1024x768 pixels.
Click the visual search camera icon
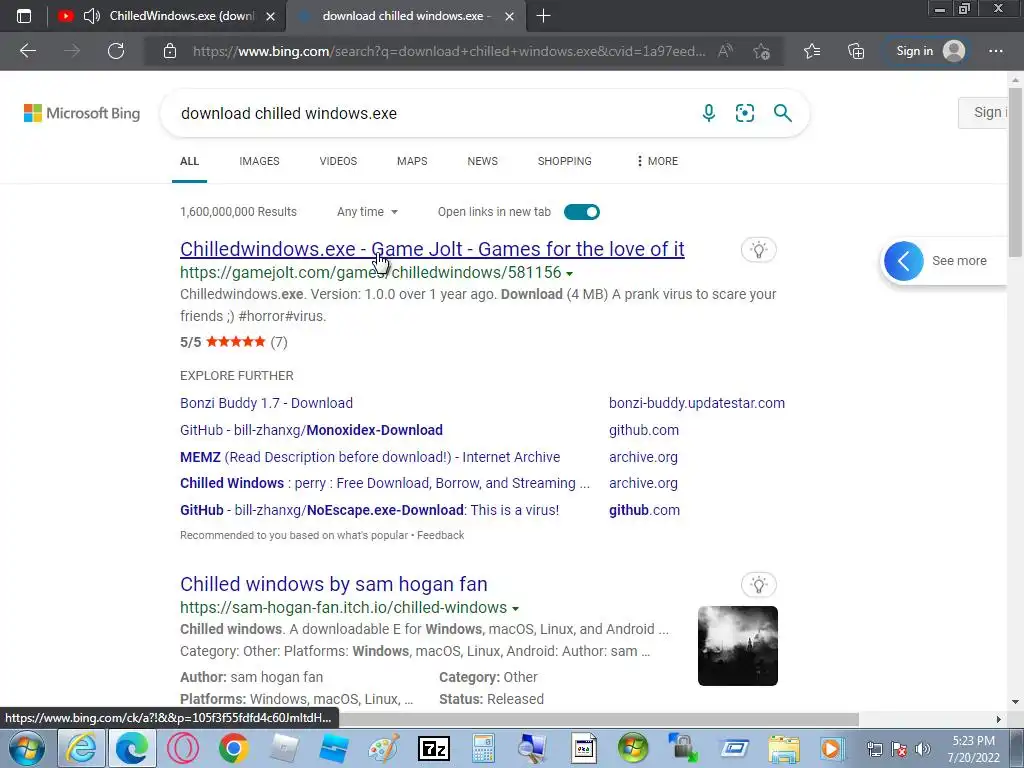(744, 113)
